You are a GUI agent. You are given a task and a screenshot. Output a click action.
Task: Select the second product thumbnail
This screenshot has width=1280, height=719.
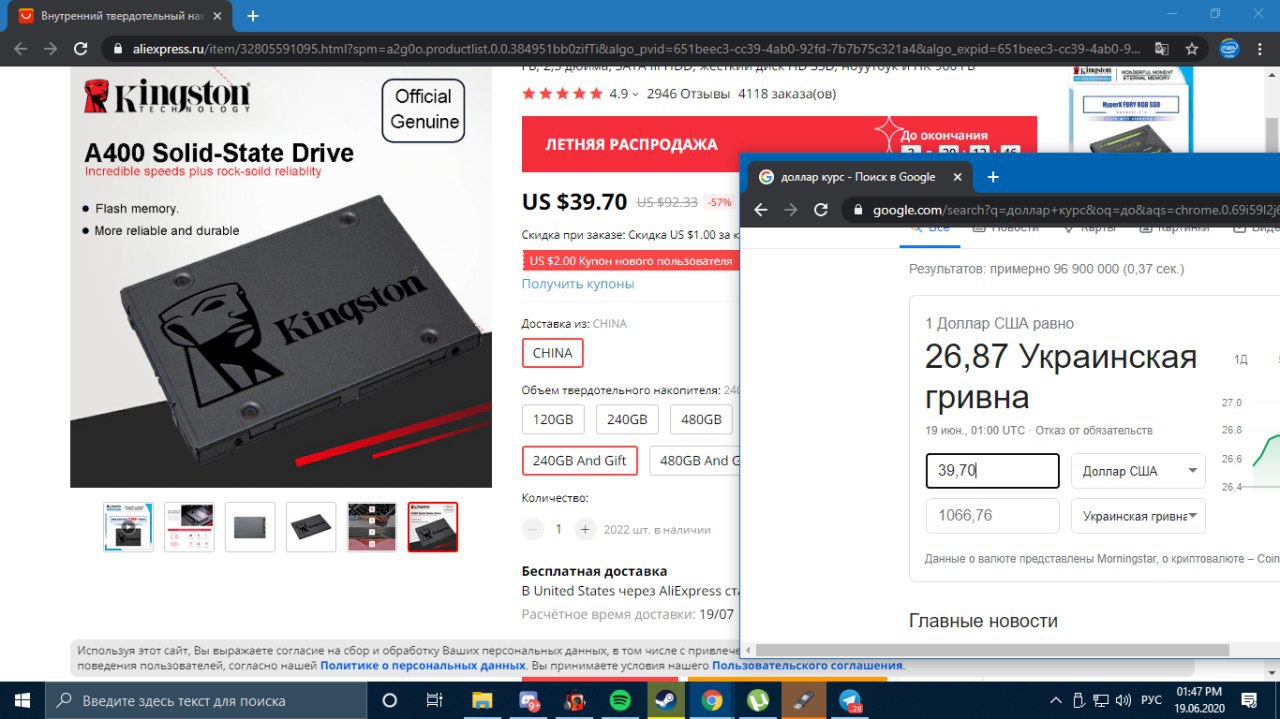pos(189,527)
